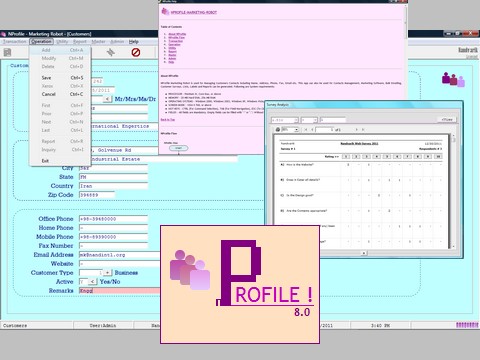Click the people graphic on the NProfile splash
The image size is (480, 360).
(190, 269)
